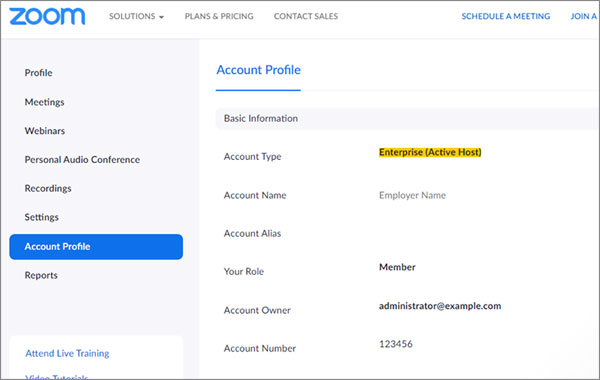Image resolution: width=600 pixels, height=380 pixels.
Task: Expand the Solutions dropdown menu
Action: 136,16
